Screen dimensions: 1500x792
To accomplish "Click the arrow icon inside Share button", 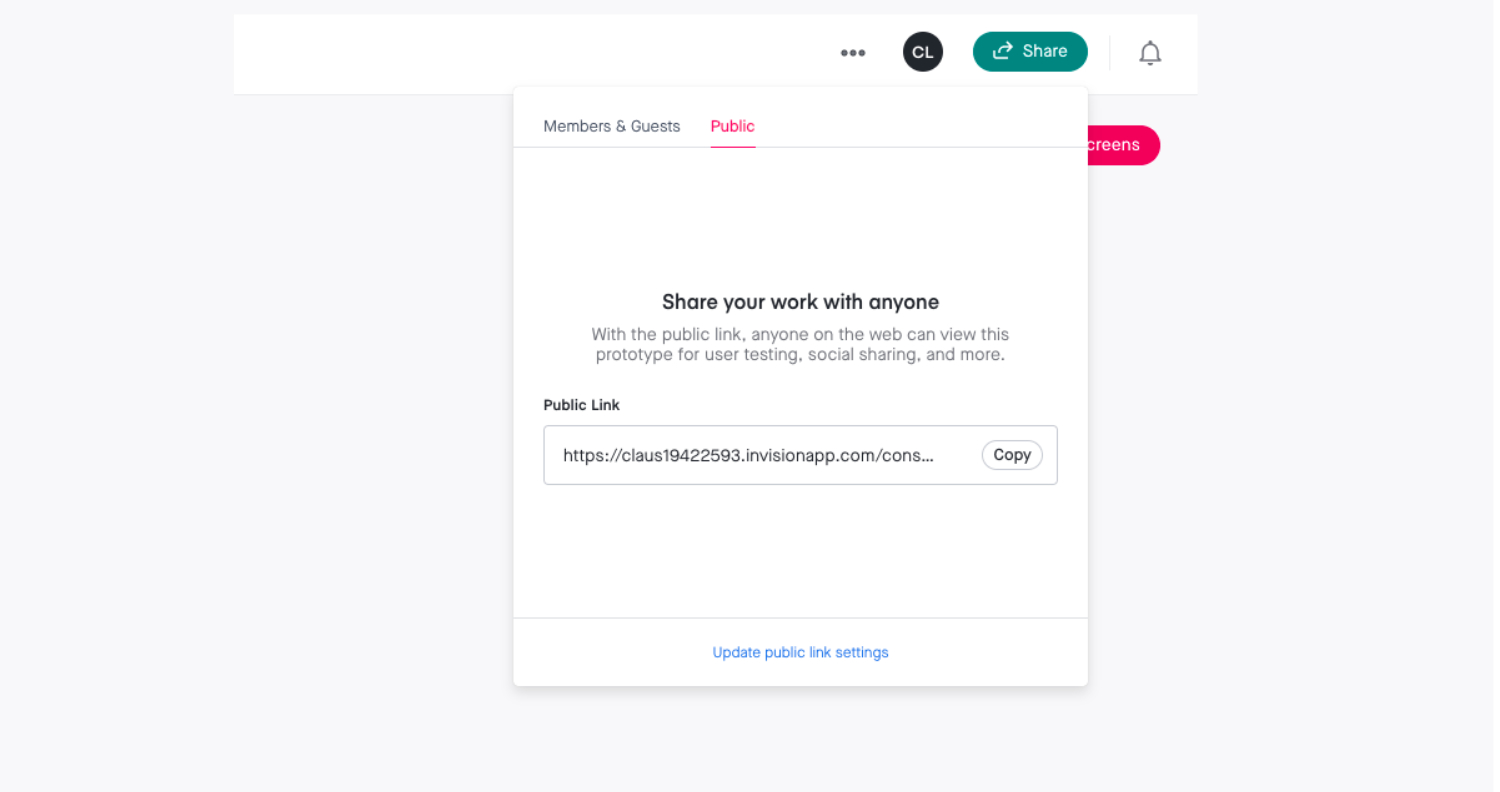I will pyautogui.click(x=1002, y=50).
